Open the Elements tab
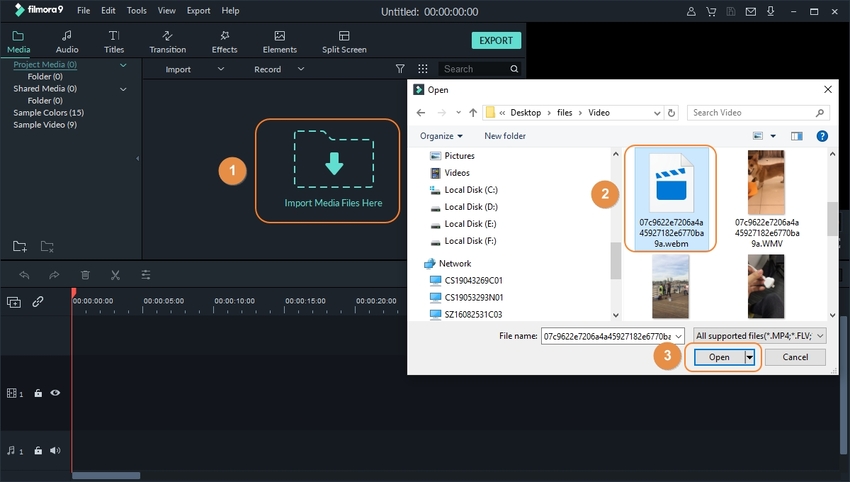The width and height of the screenshot is (850, 482). 280,42
